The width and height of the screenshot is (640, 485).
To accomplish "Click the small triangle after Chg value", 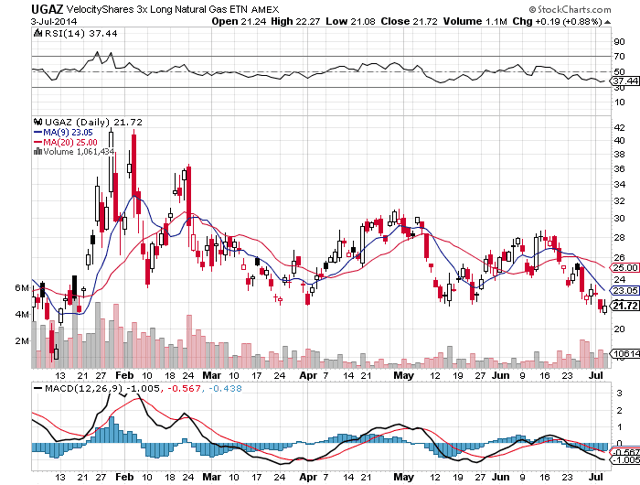I will (x=607, y=22).
